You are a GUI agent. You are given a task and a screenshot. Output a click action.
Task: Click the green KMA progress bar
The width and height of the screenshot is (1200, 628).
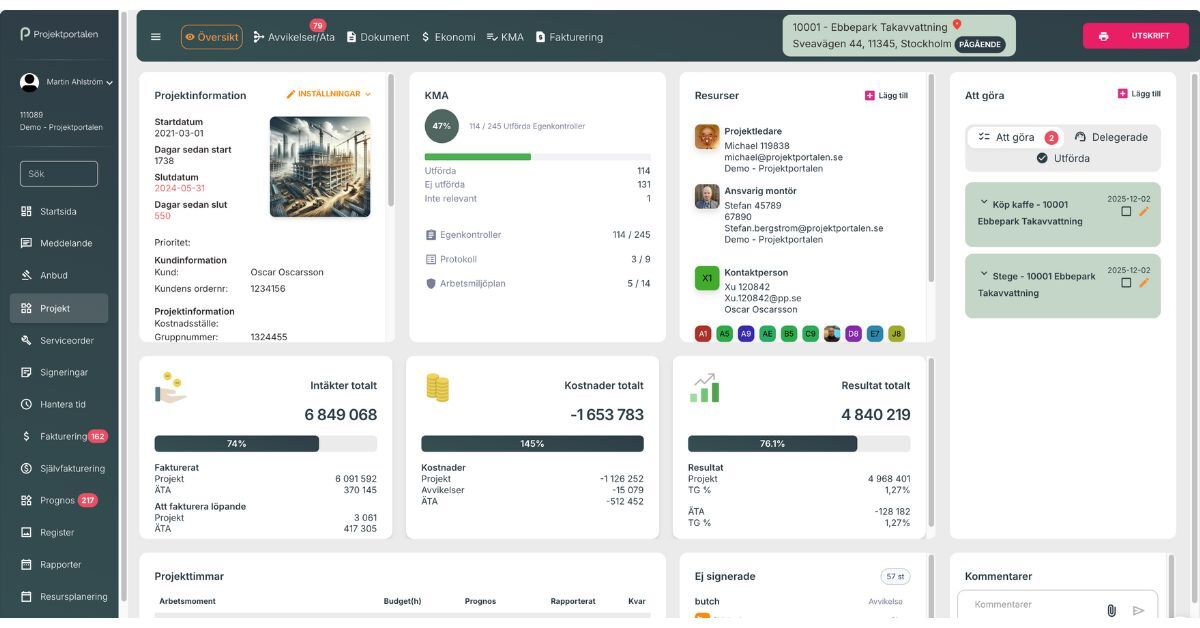click(477, 157)
